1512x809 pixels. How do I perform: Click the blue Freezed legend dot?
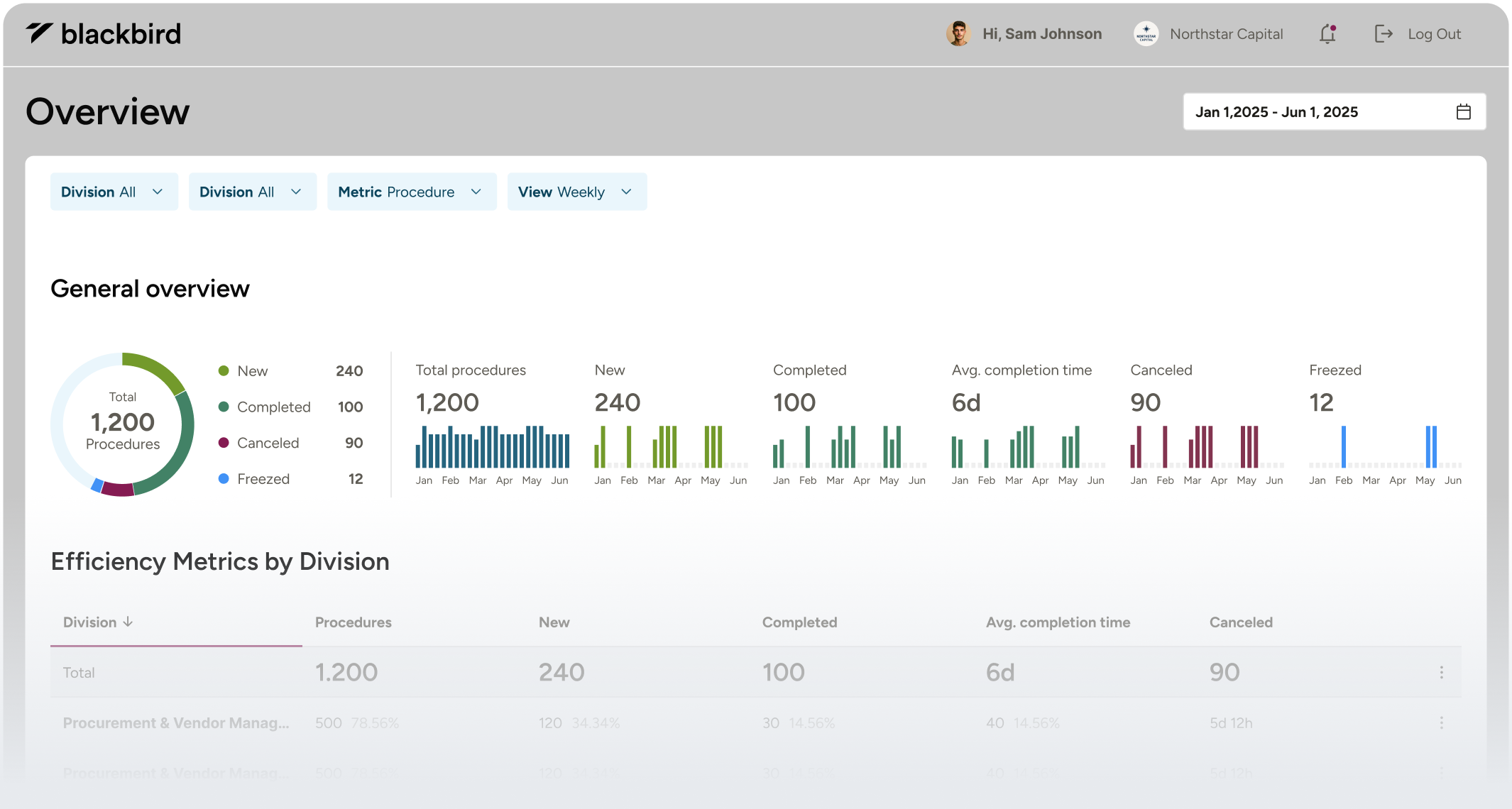pos(224,478)
